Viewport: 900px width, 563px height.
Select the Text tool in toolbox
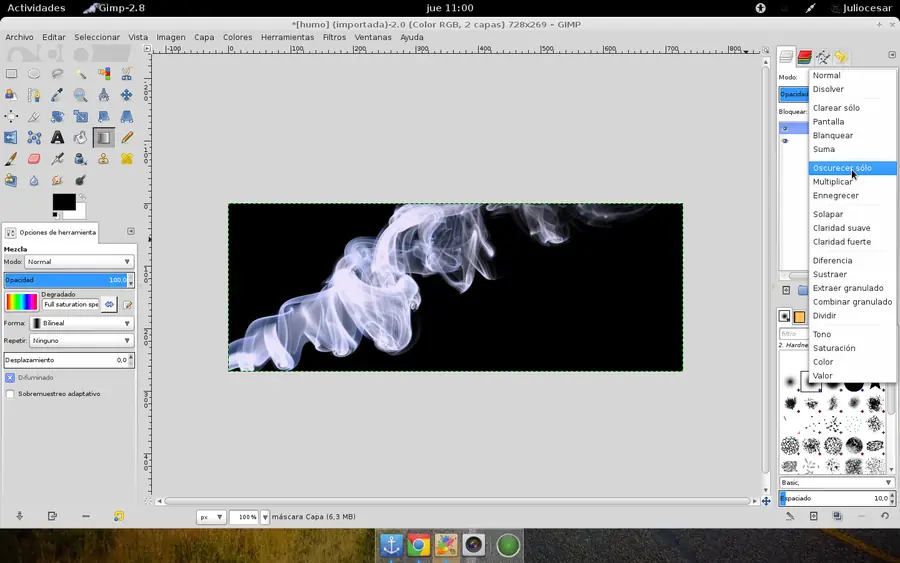pos(57,138)
